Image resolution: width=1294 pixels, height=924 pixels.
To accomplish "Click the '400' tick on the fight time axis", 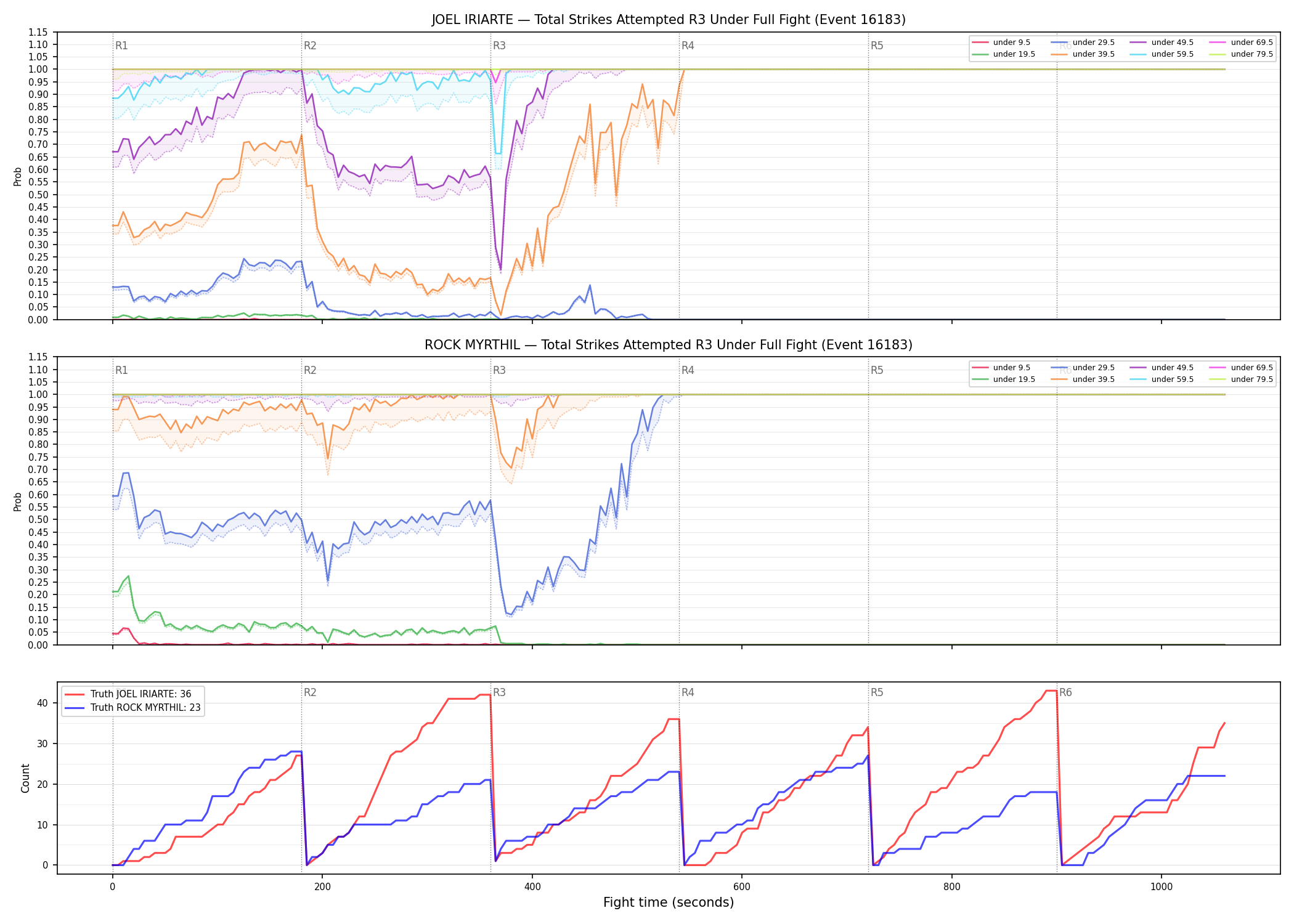I will (x=532, y=887).
